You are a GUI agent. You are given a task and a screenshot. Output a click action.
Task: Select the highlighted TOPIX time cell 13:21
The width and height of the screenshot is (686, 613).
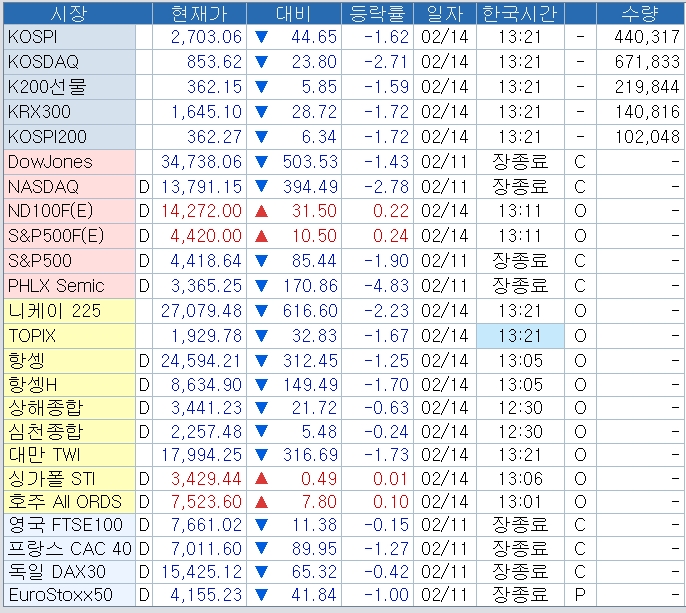(x=520, y=336)
